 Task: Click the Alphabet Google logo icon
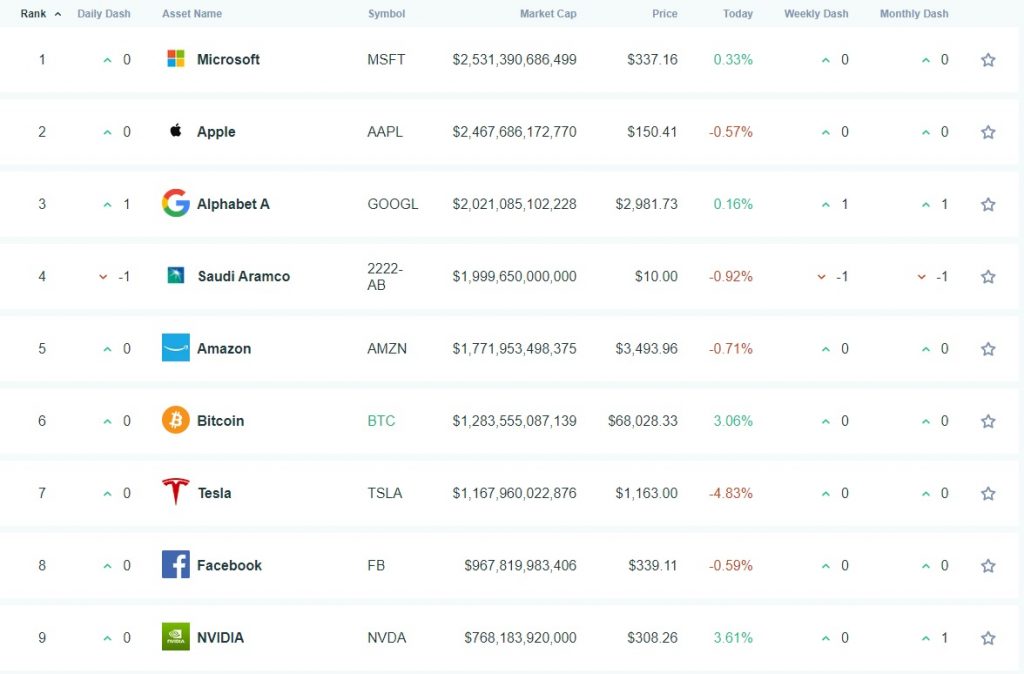pos(176,204)
